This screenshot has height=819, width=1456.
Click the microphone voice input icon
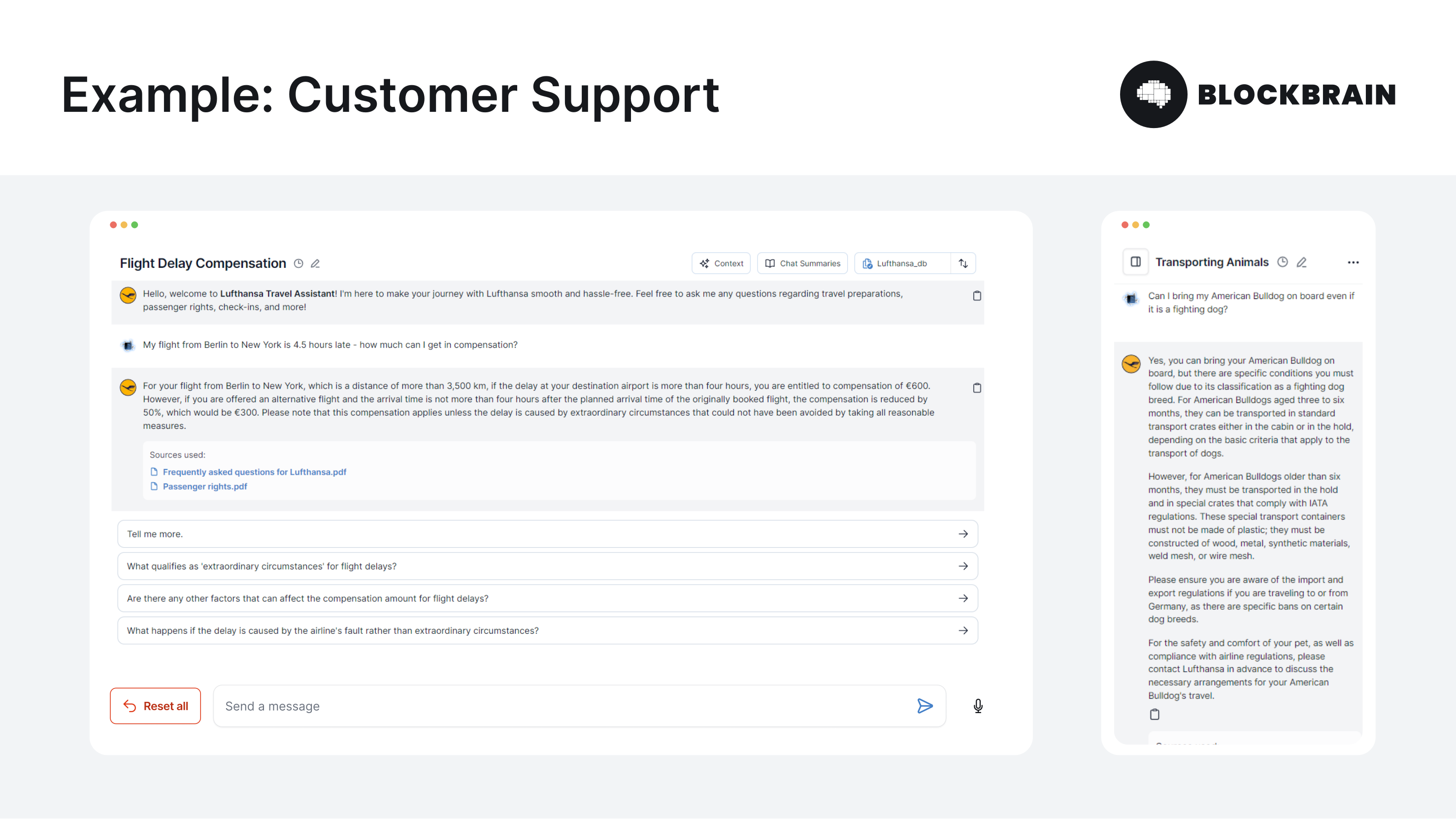tap(978, 706)
